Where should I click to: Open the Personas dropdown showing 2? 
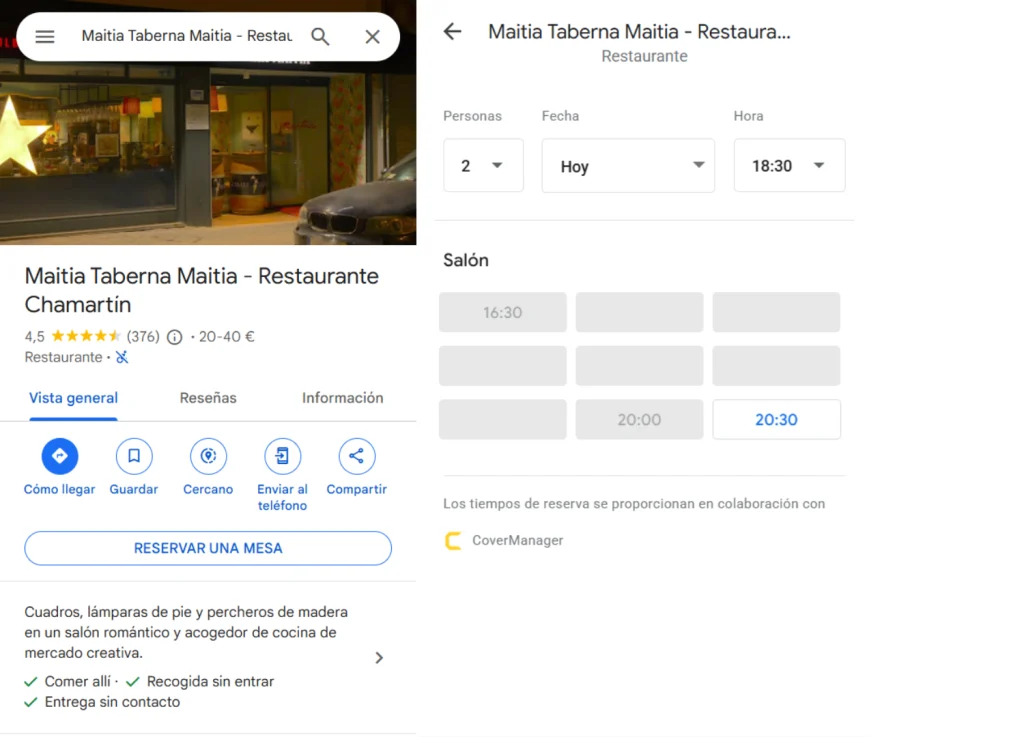483,166
